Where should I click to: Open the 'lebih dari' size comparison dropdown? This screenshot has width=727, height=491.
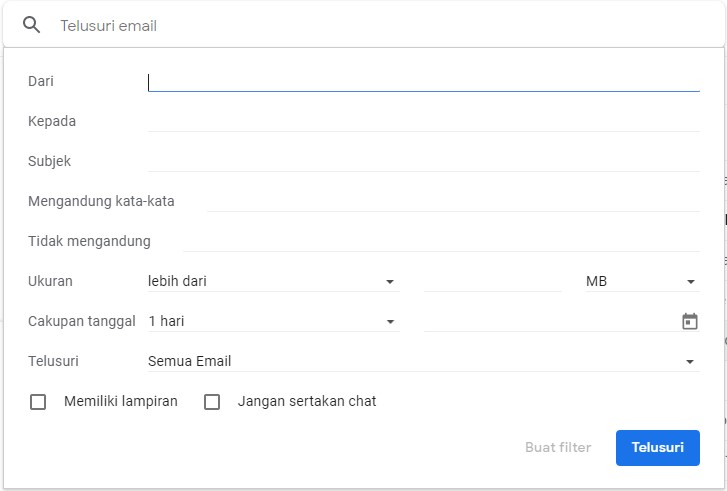click(x=272, y=281)
